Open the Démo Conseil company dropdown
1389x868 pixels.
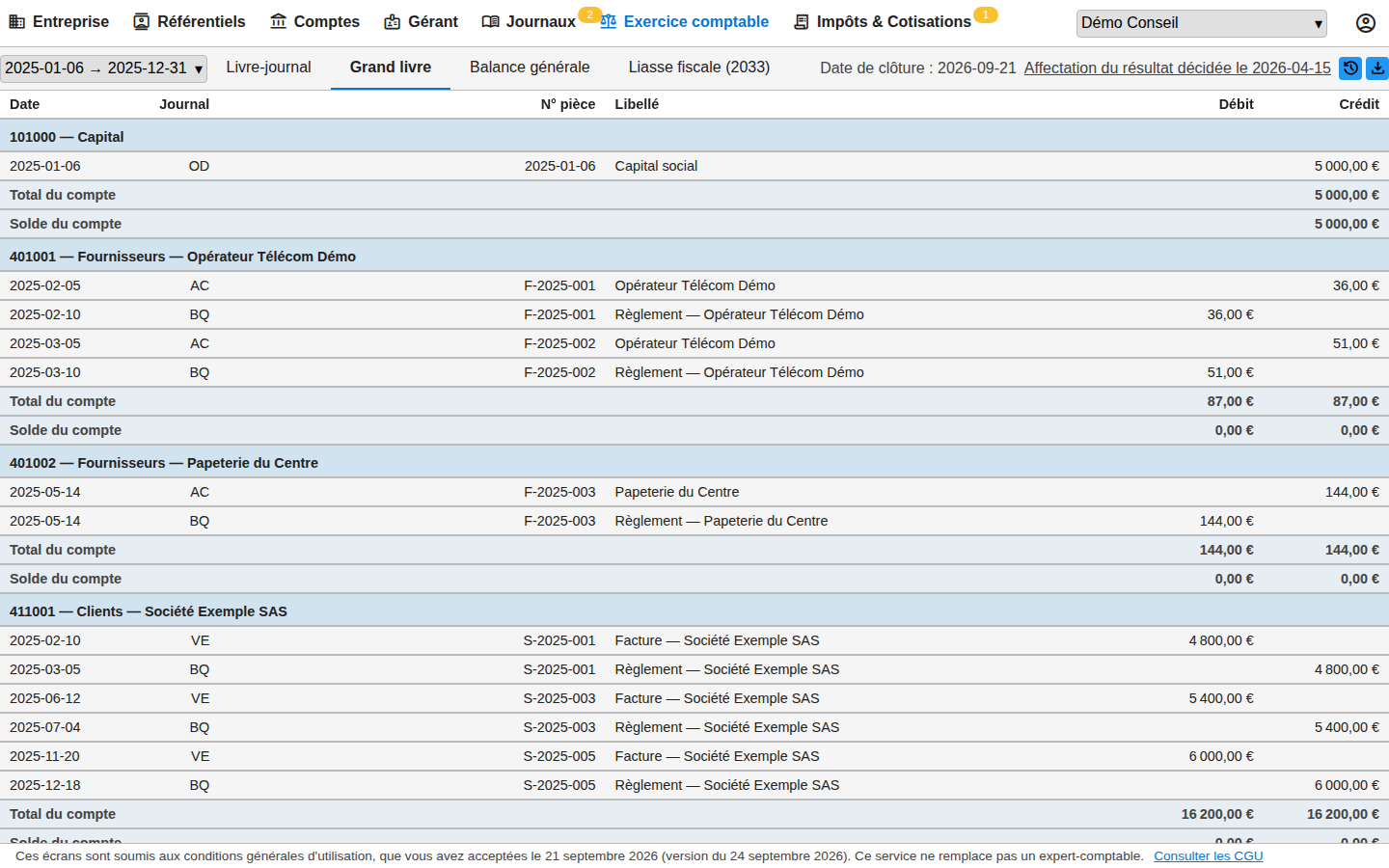click(x=1201, y=23)
